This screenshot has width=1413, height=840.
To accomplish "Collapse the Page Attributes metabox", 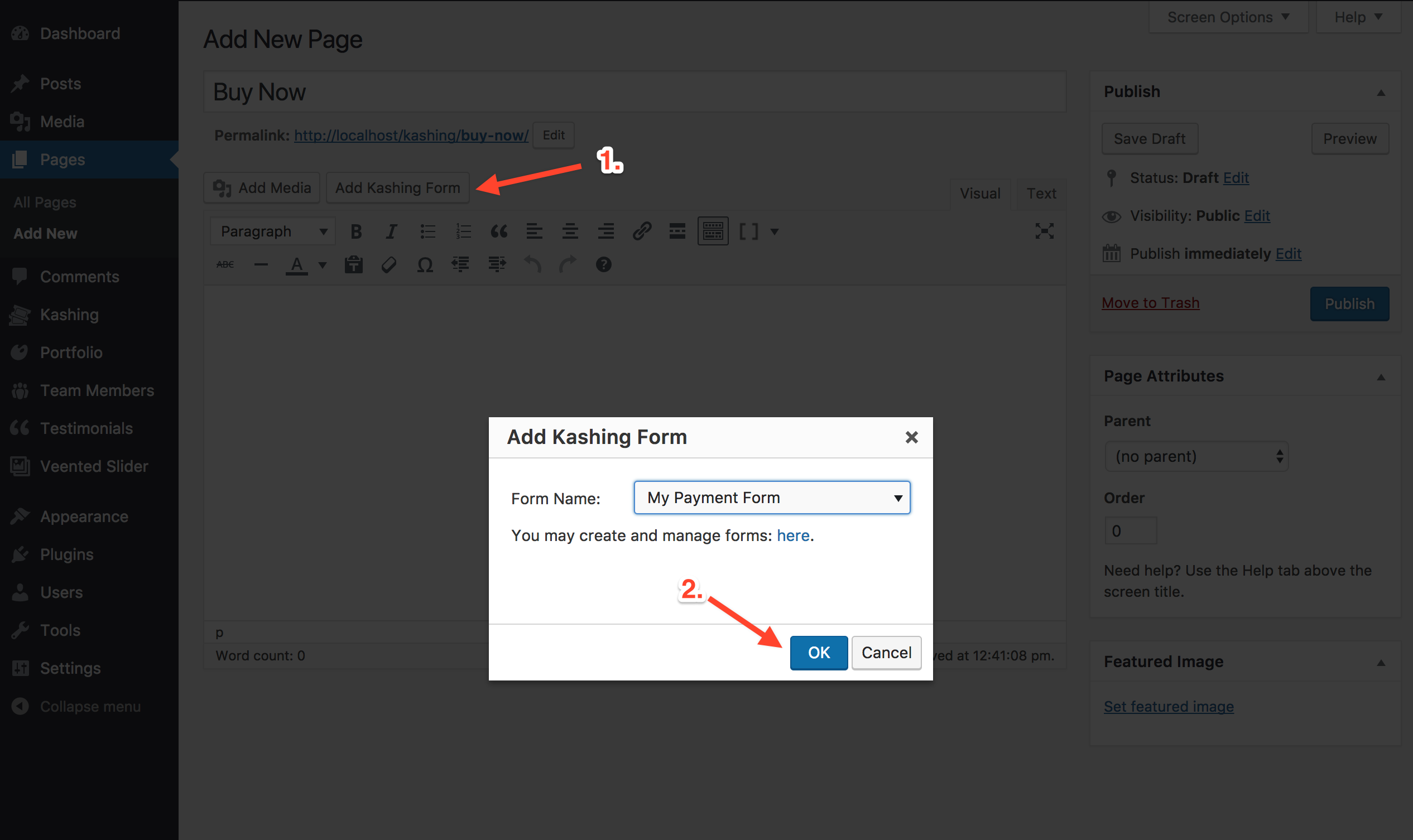I will tap(1381, 377).
